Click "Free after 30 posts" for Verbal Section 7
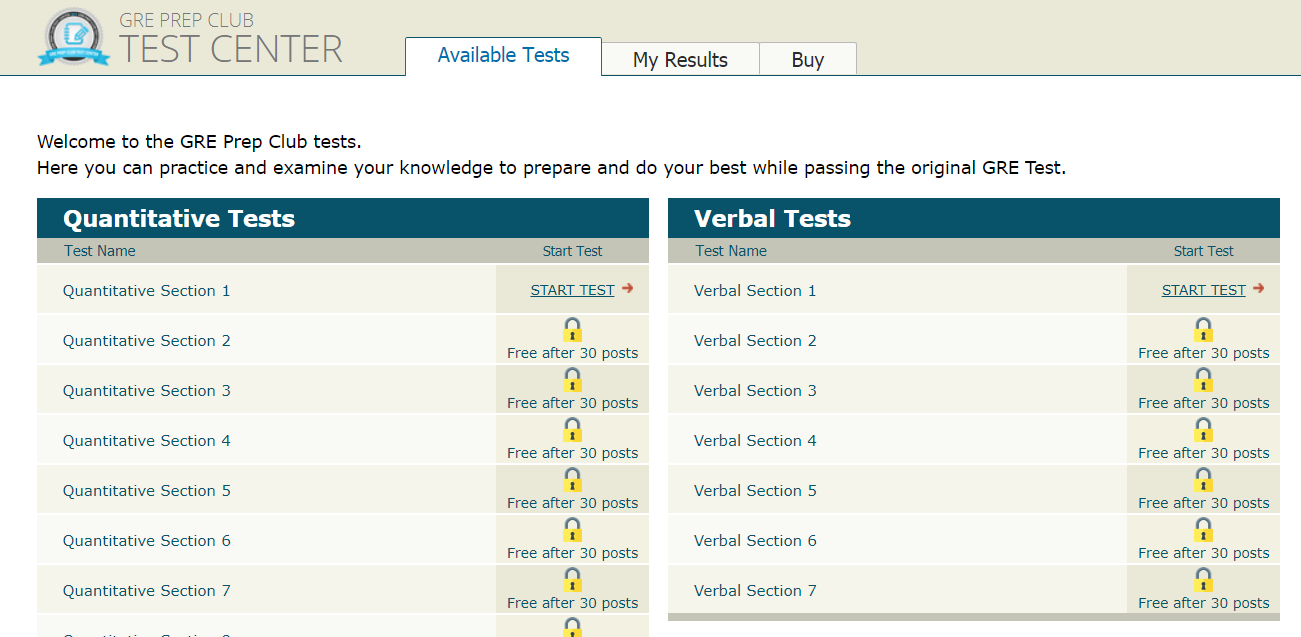Viewport: 1301px width, 637px height. click(1203, 603)
